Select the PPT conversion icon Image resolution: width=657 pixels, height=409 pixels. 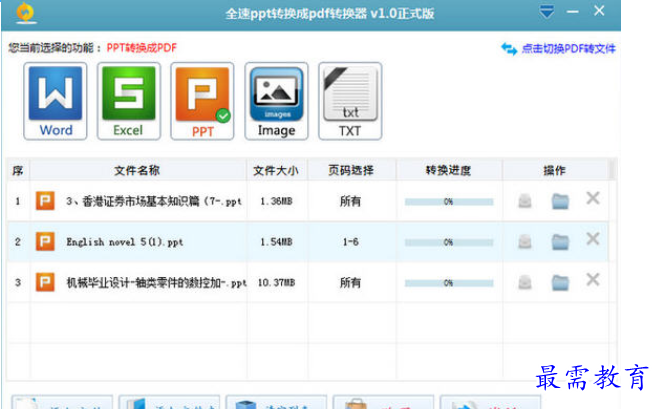coord(202,101)
